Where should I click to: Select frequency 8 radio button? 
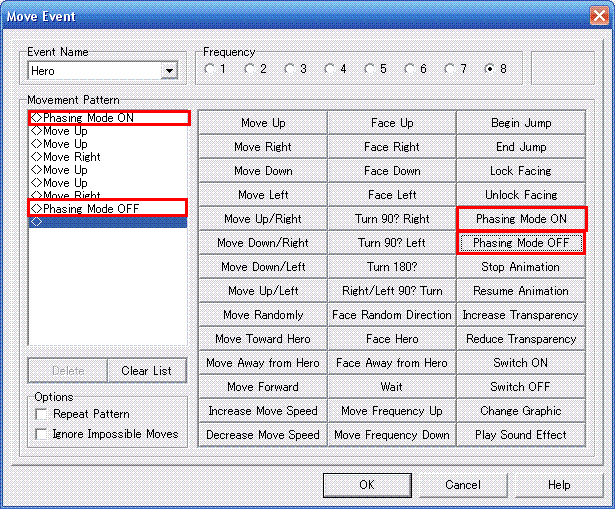(x=489, y=69)
